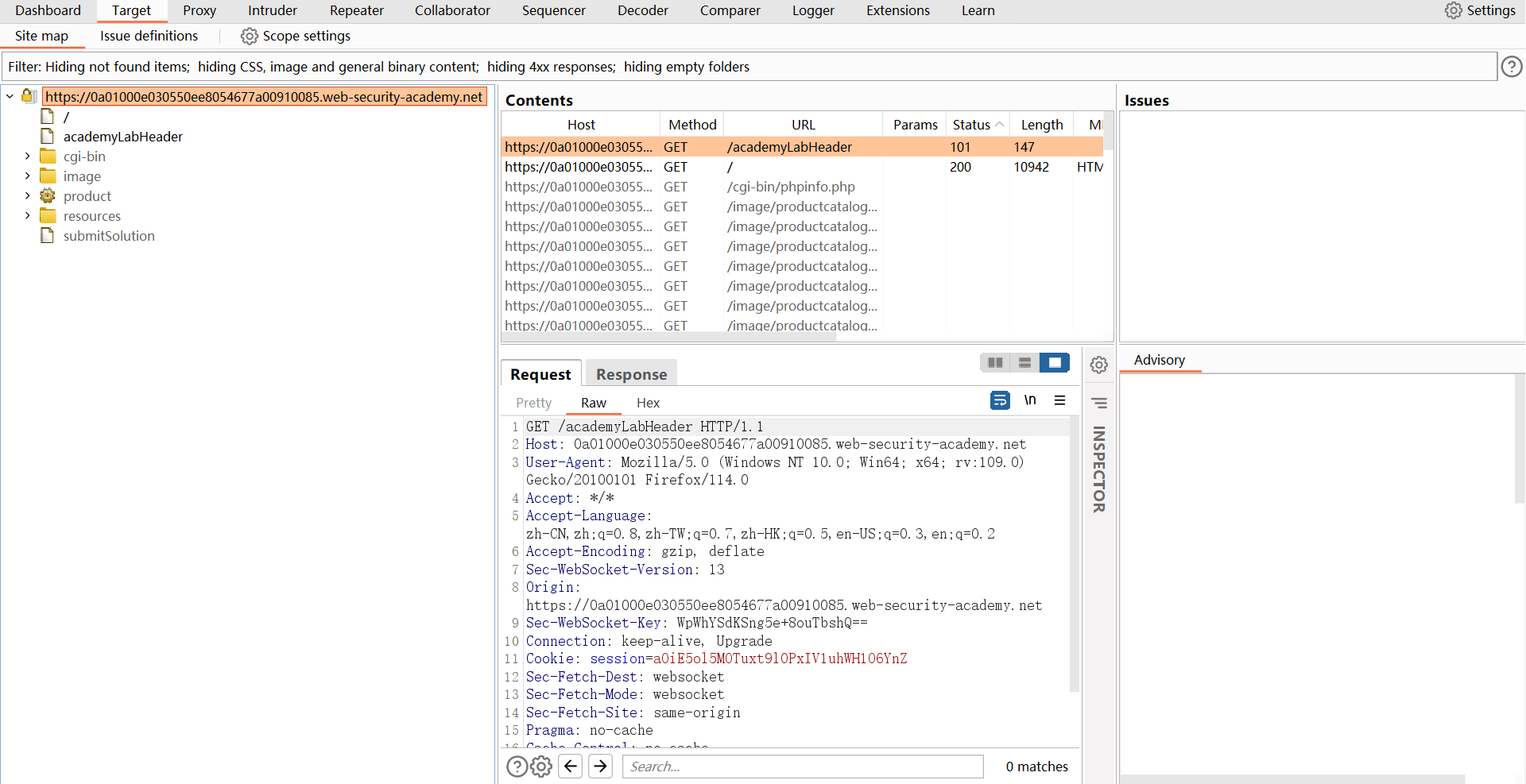
Task: Switch to side-by-side request/response layout
Action: 995,363
